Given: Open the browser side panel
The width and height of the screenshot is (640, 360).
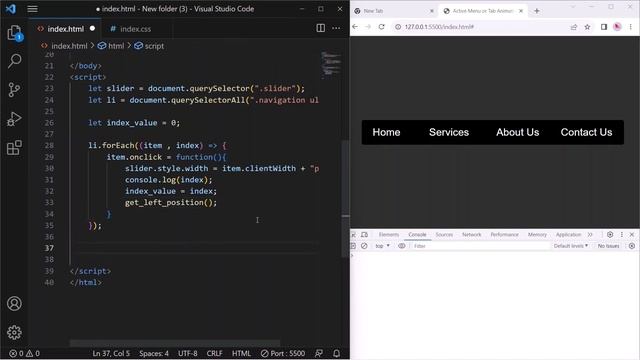Looking at the screenshot, I should 604,27.
